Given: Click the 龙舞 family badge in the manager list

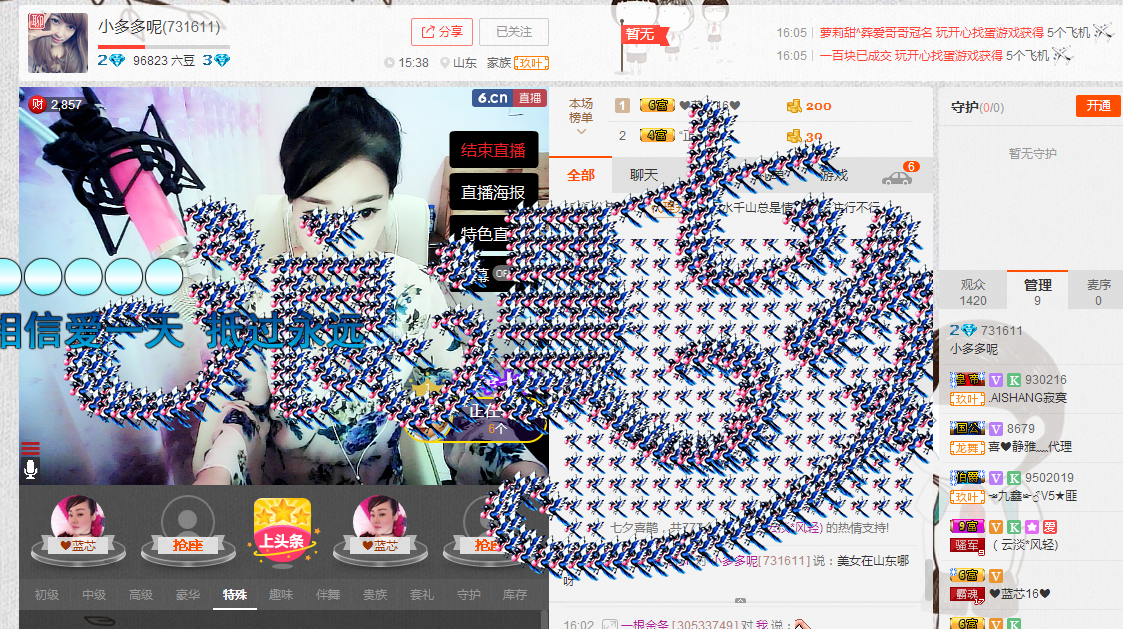Looking at the screenshot, I should click(967, 448).
